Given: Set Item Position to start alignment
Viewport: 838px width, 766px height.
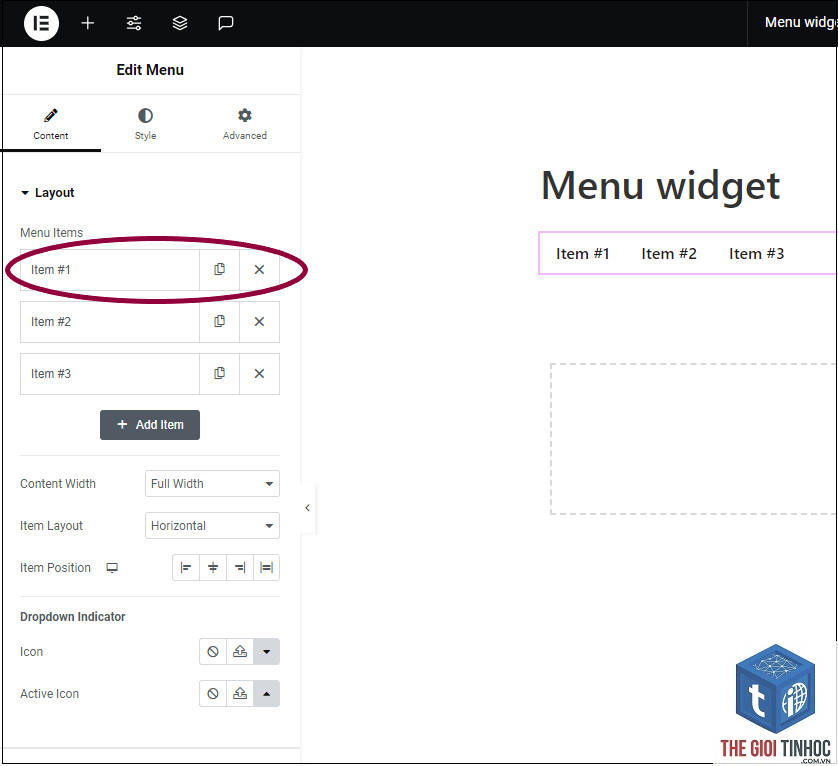Looking at the screenshot, I should pyautogui.click(x=186, y=567).
